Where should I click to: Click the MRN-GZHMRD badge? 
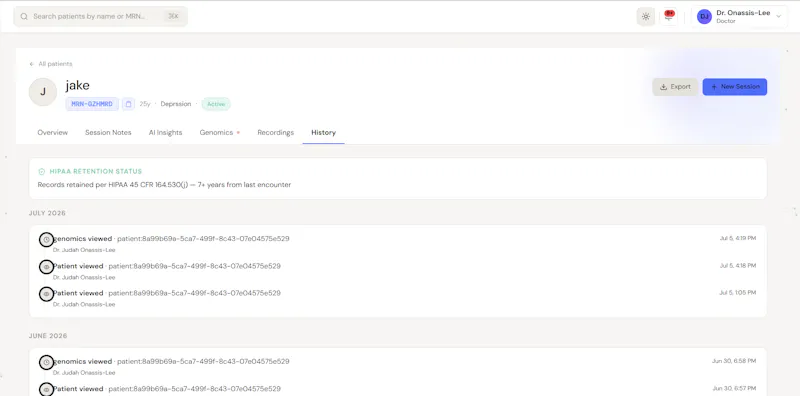92,104
